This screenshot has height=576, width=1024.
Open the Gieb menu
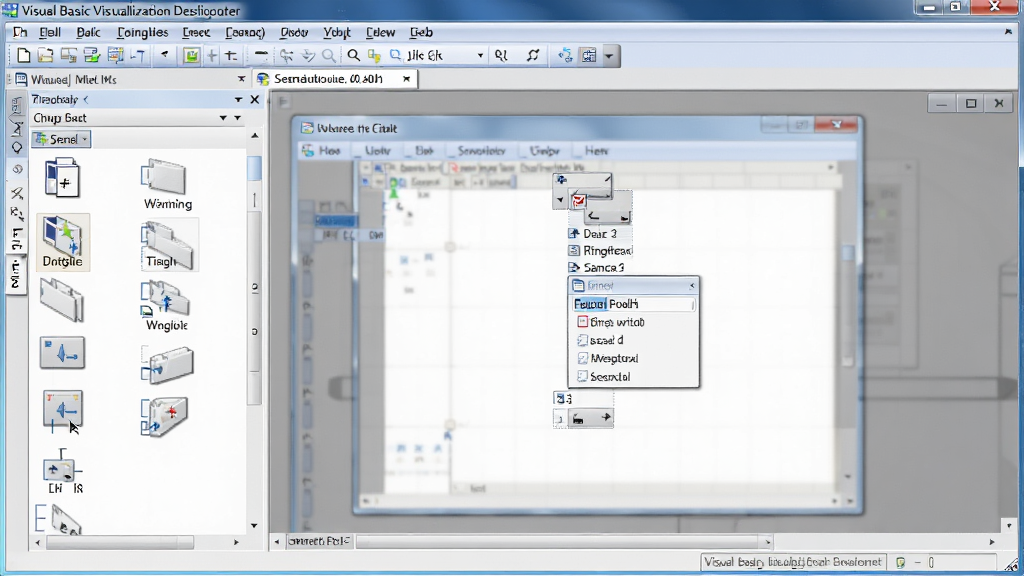tap(421, 32)
